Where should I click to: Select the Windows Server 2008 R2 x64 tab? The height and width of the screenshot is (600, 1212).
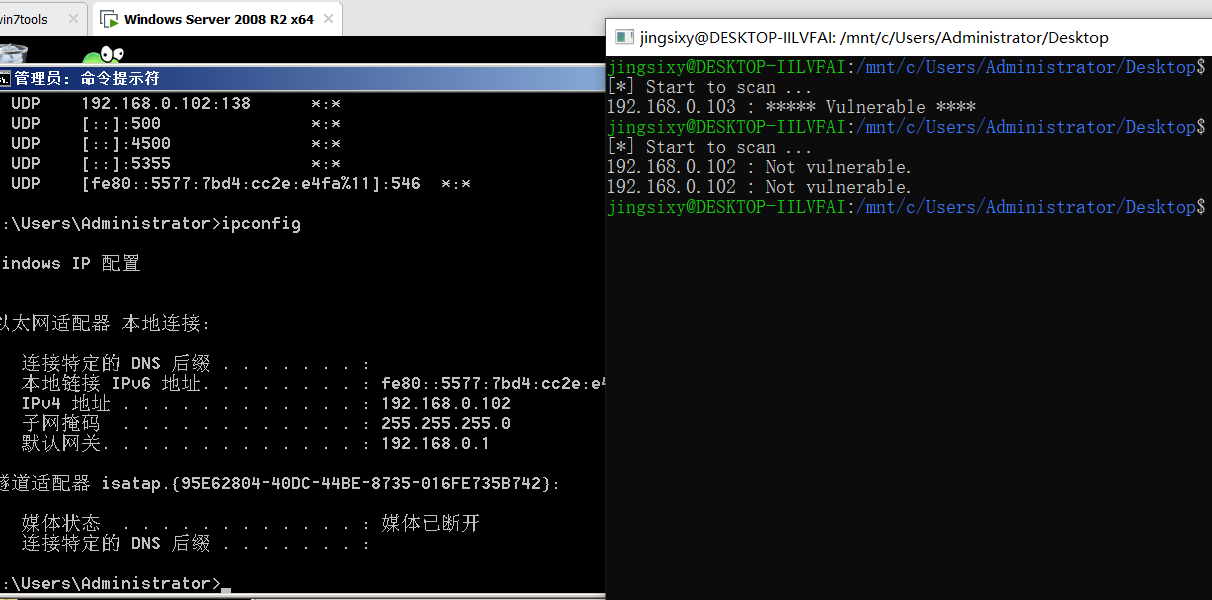click(x=218, y=19)
